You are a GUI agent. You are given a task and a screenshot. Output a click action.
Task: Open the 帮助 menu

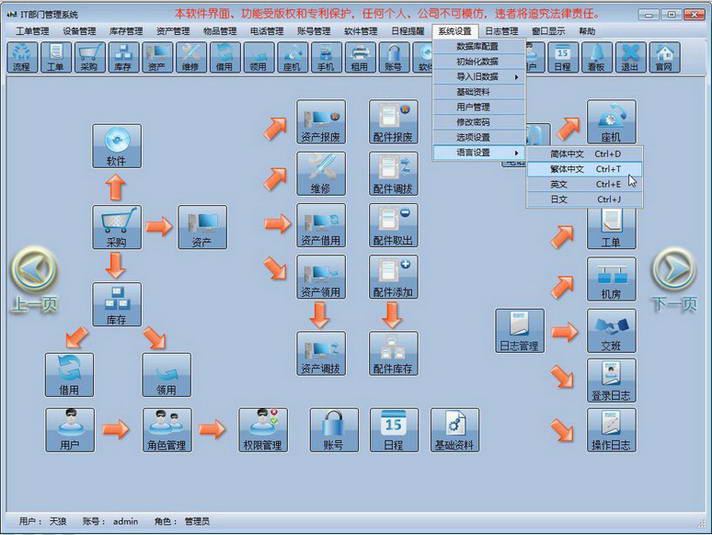coord(587,31)
